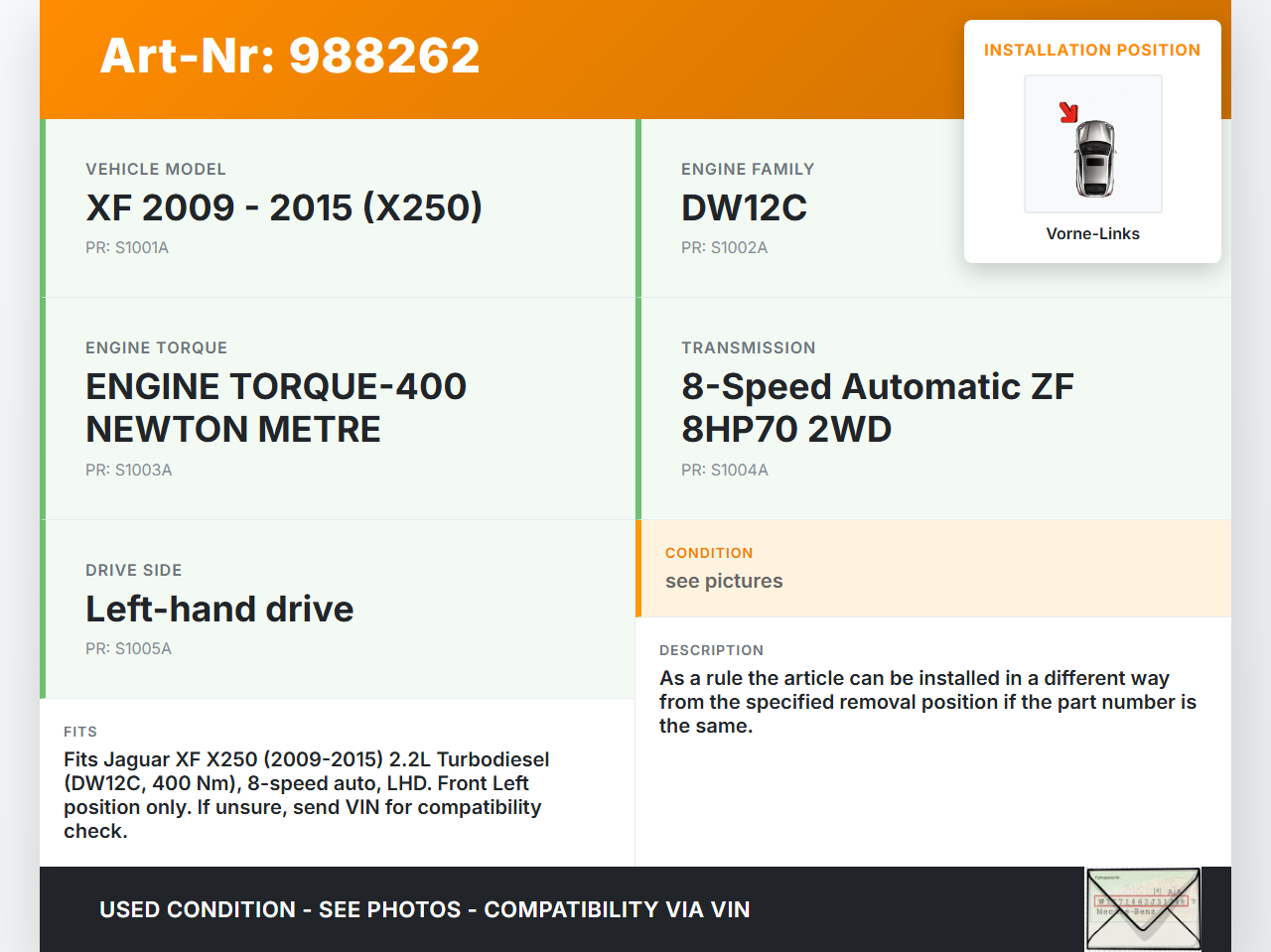The image size is (1271, 952).
Task: Click the Installation Position heading
Action: 1091,51
